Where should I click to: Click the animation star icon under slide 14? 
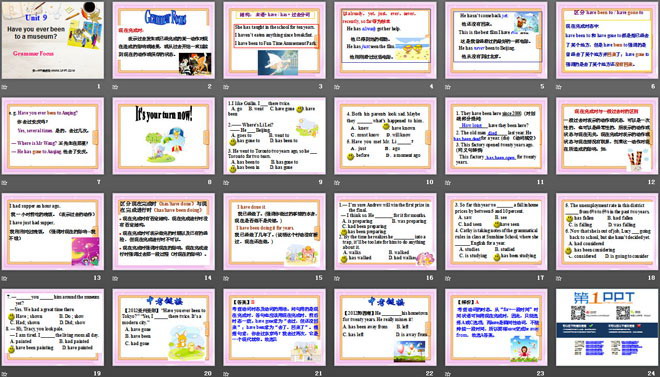coord(115,278)
